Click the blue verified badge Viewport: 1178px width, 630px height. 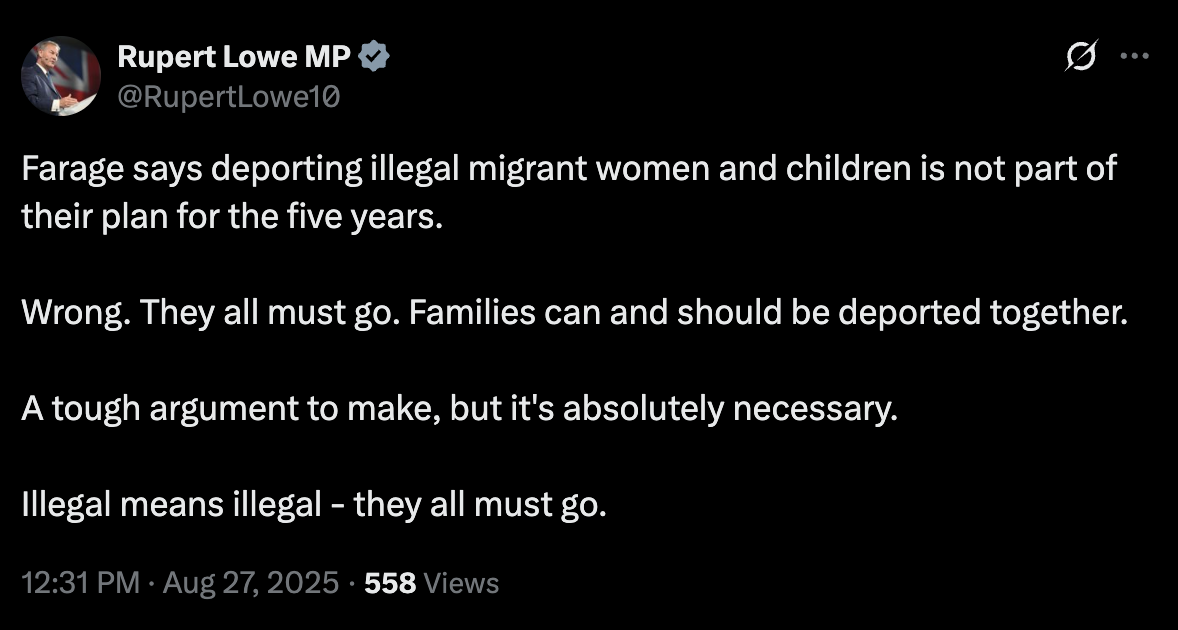click(x=373, y=57)
